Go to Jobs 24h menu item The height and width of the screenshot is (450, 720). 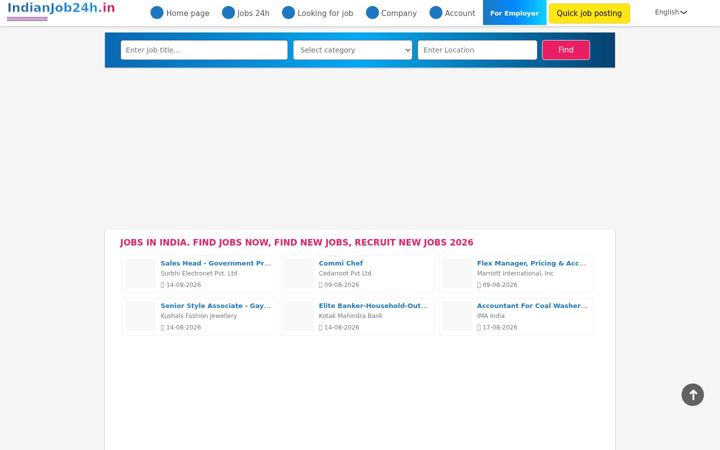click(253, 13)
